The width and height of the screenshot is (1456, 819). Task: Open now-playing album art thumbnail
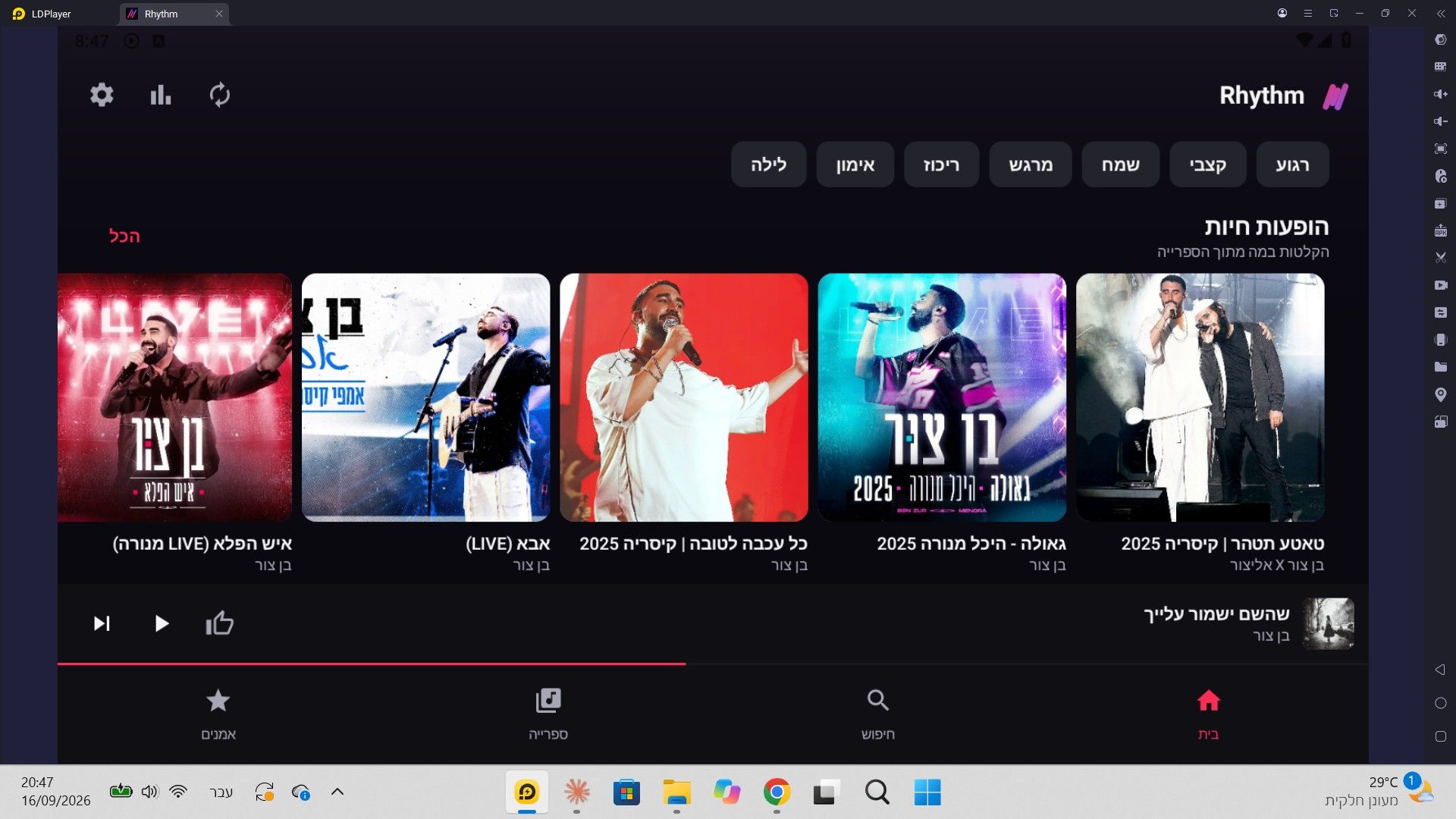pos(1328,623)
